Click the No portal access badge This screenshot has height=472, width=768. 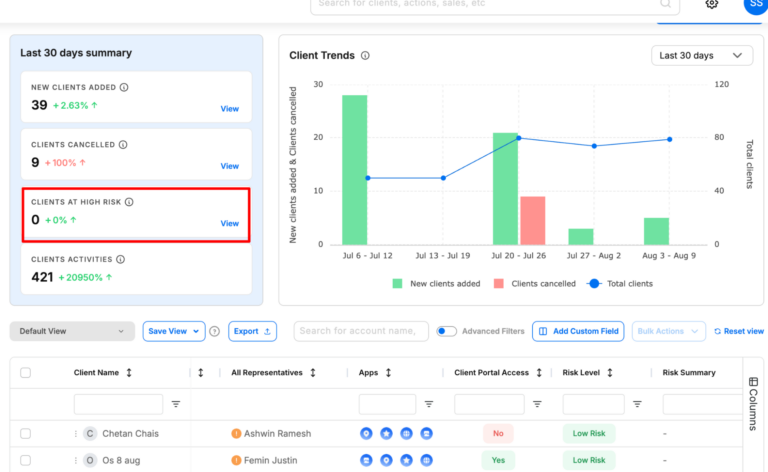498,433
